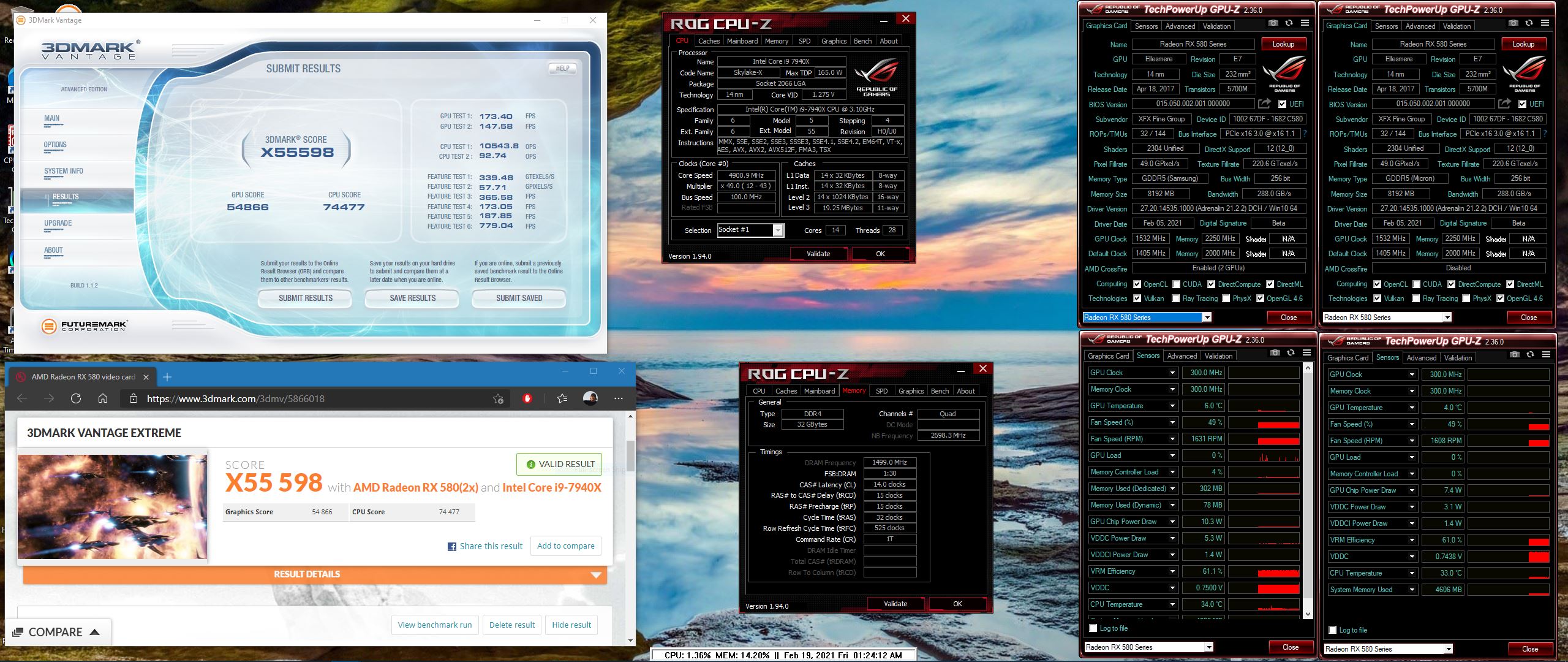Click Share this result link

(x=485, y=546)
